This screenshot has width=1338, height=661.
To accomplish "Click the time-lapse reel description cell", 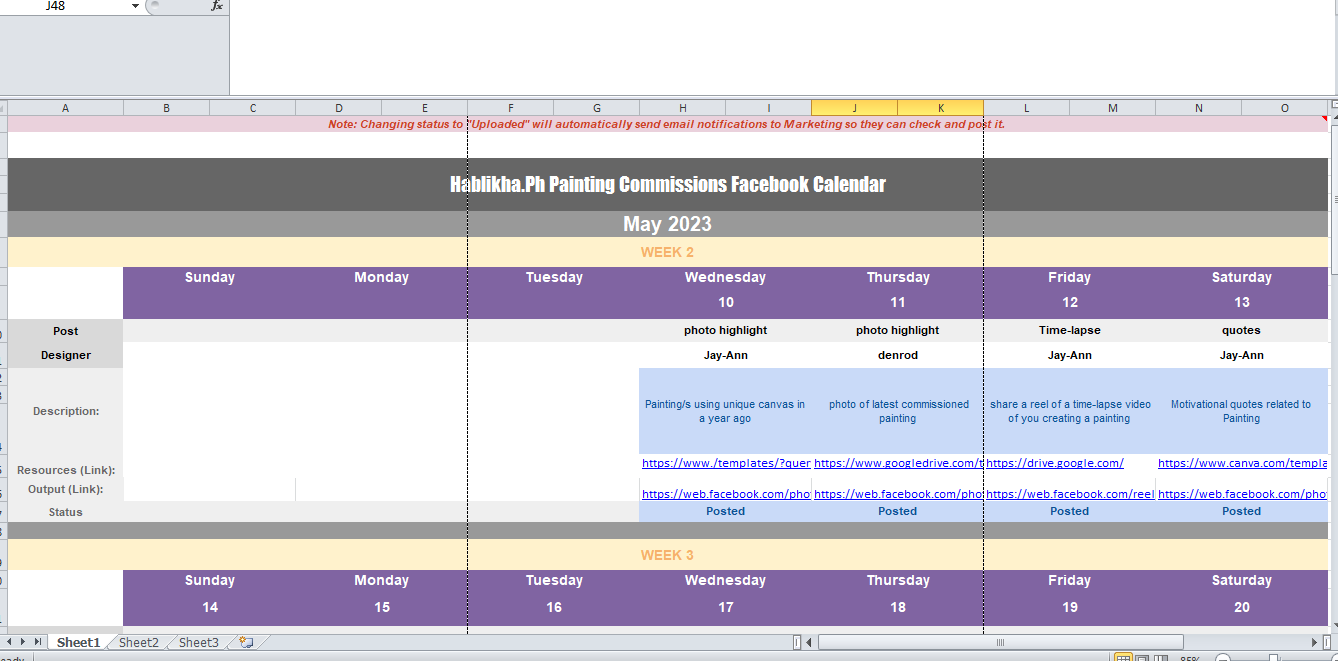I will coord(1070,411).
